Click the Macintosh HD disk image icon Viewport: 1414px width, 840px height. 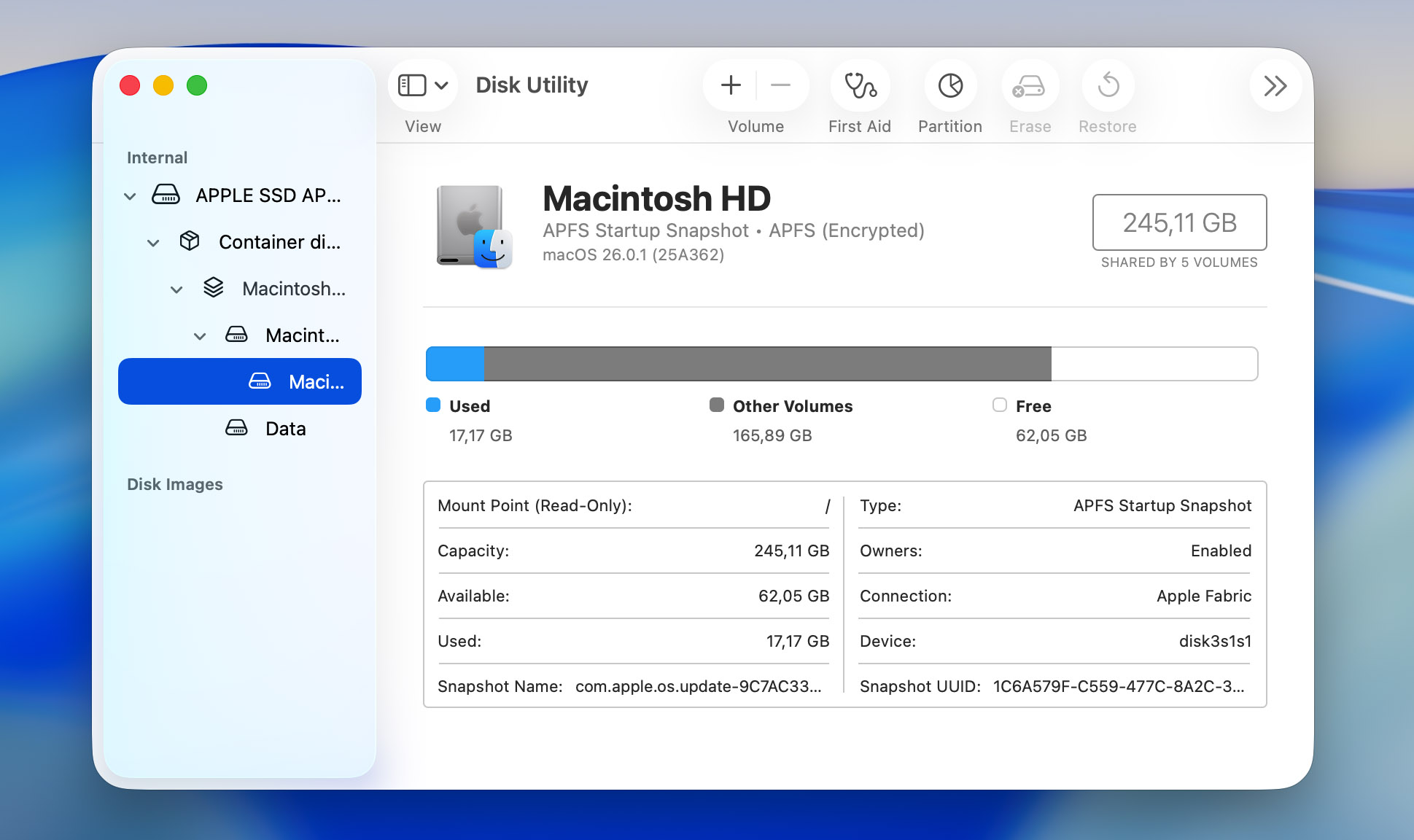pyautogui.click(x=474, y=227)
